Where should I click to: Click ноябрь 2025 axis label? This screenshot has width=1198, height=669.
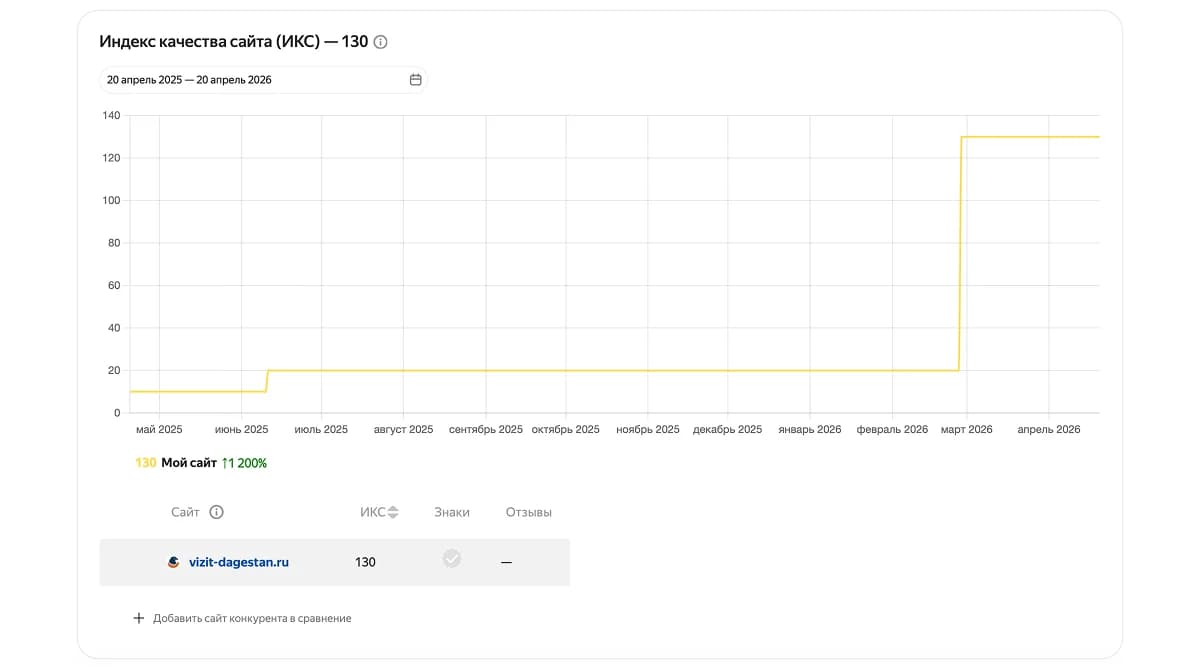tap(648, 429)
